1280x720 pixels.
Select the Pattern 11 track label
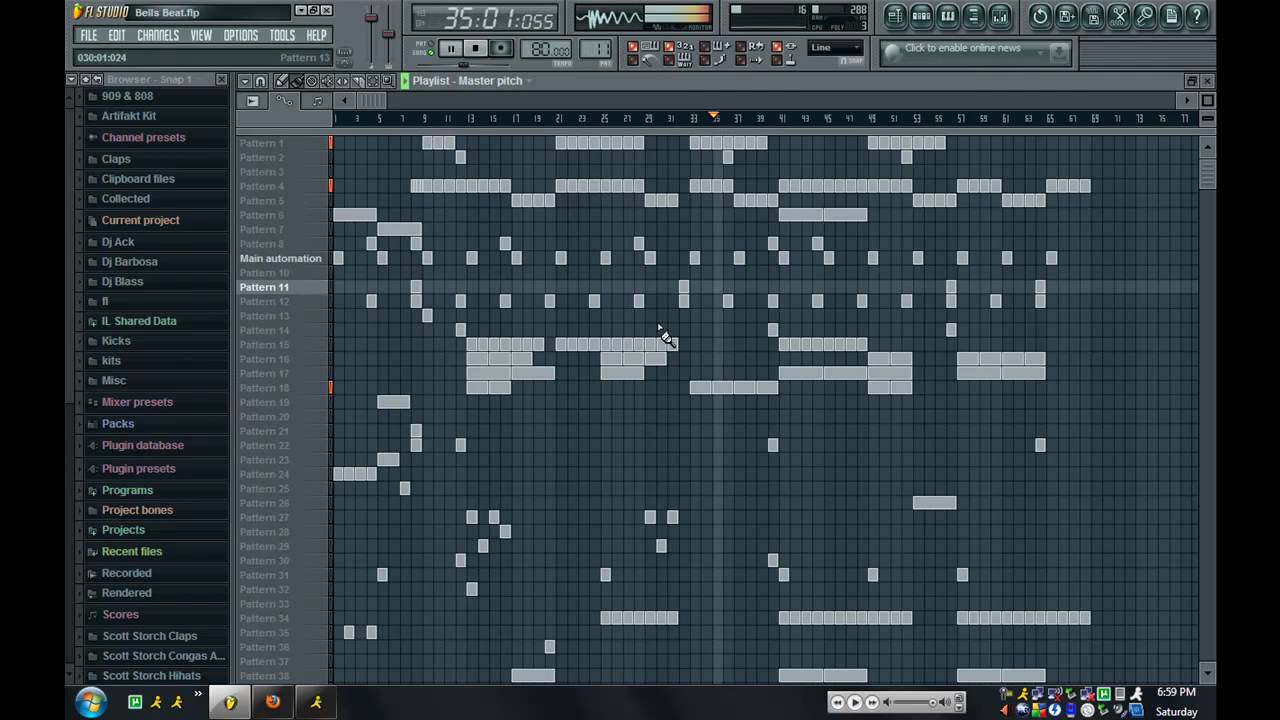pos(264,287)
